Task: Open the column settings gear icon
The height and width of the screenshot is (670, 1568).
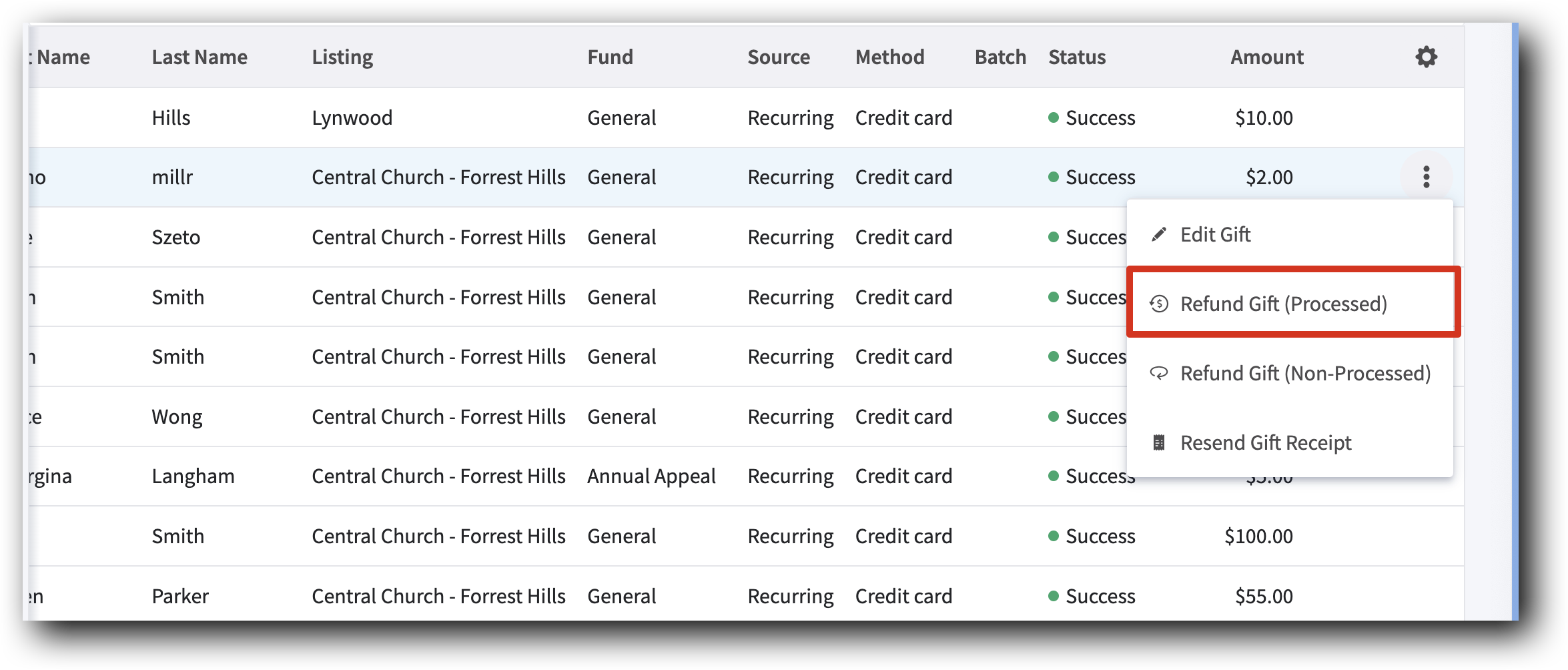Action: tap(1427, 57)
